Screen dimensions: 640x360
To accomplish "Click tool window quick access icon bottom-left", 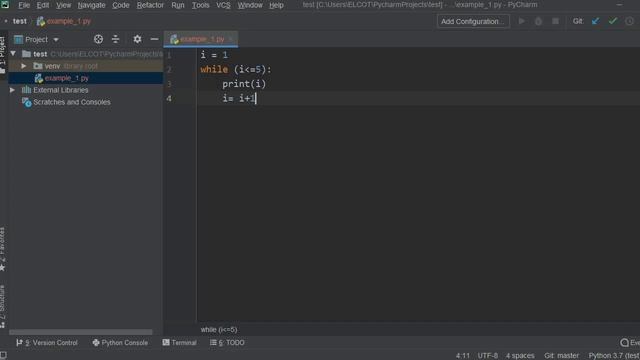I will click(x=3, y=356).
